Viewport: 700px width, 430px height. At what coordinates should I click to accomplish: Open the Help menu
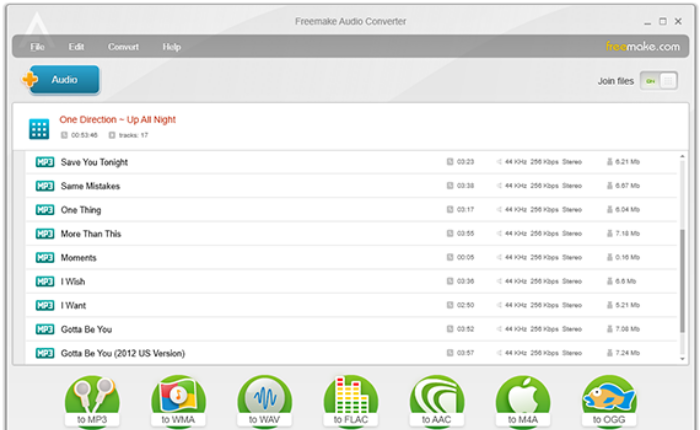pos(171,47)
